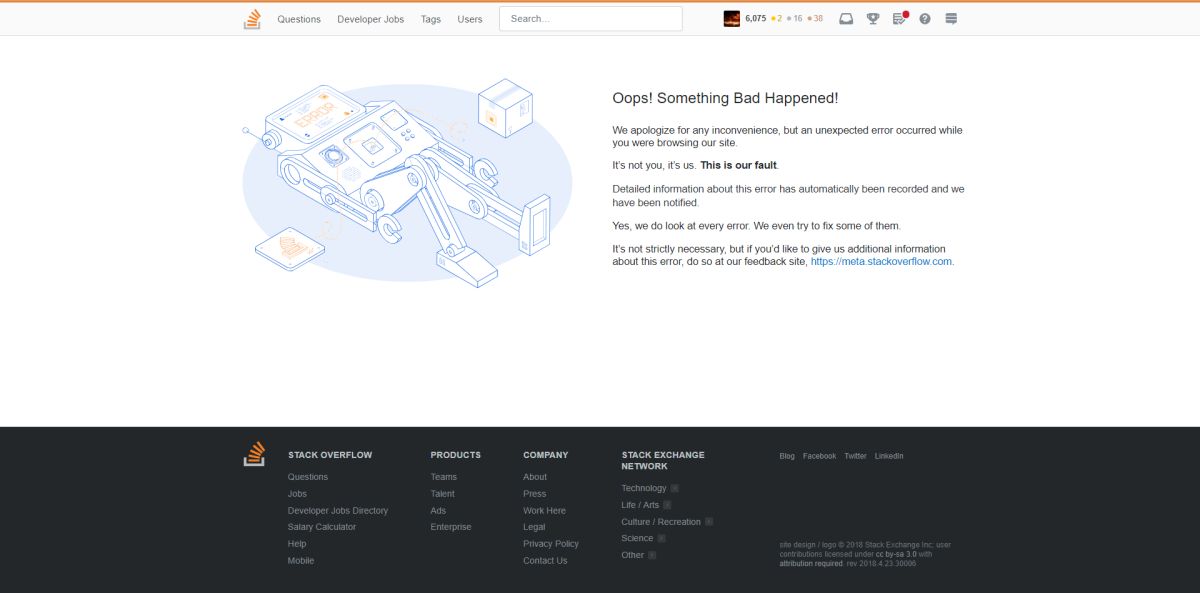
Task: Open the review queues icon
Action: (899, 19)
